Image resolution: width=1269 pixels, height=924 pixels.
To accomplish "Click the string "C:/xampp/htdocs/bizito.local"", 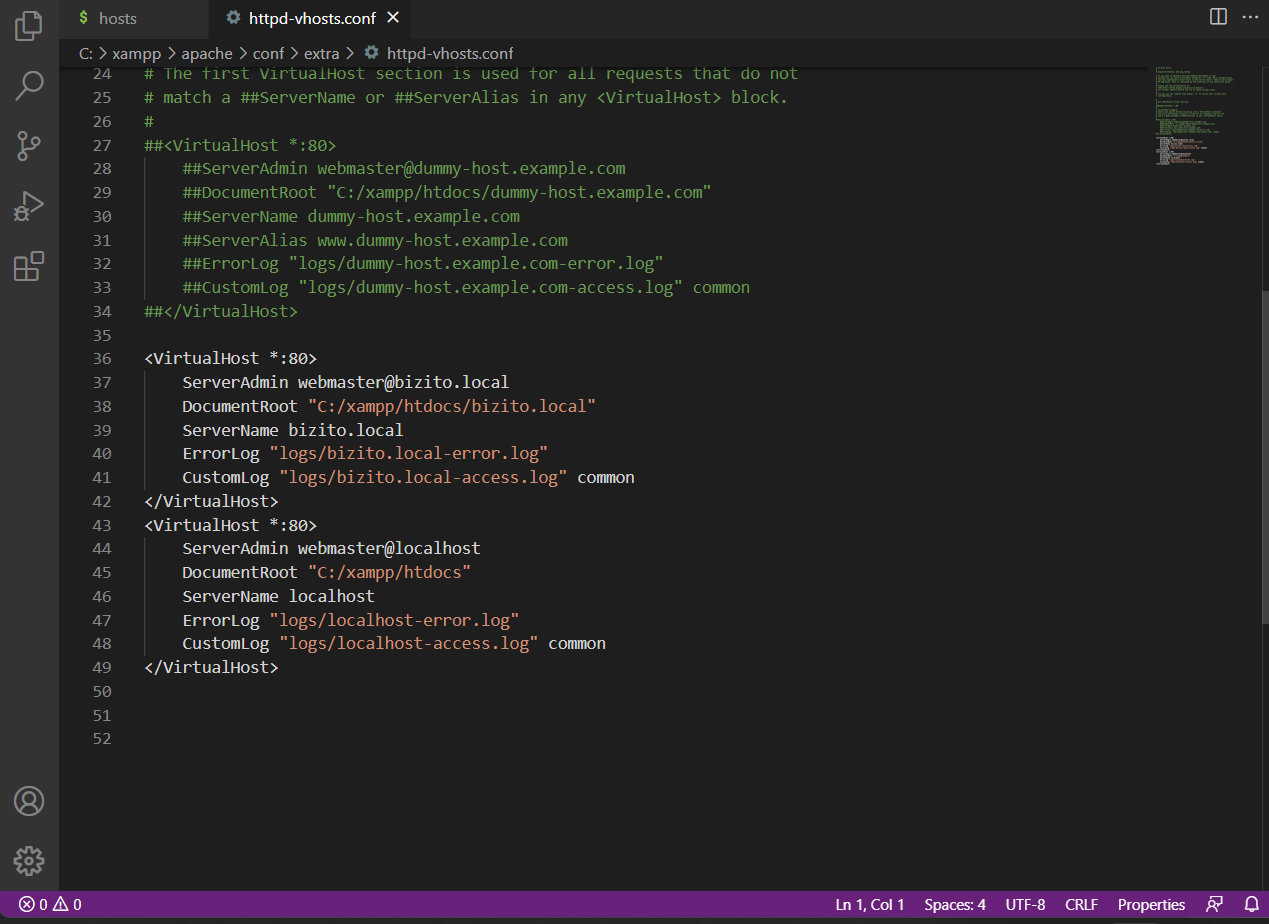I will [452, 406].
